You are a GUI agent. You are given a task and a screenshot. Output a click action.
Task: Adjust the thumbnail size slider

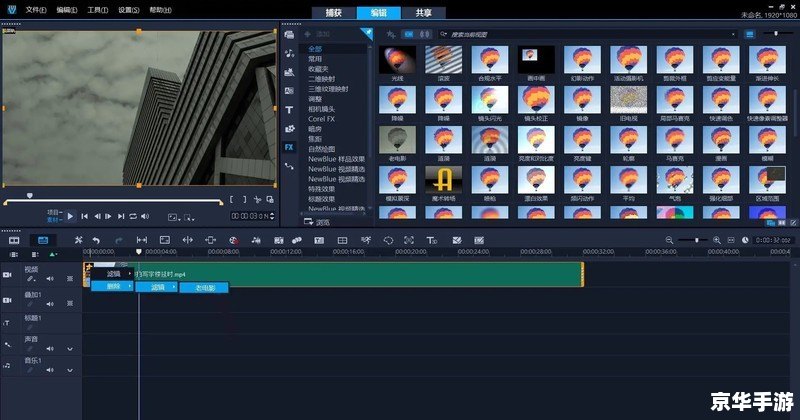click(776, 34)
